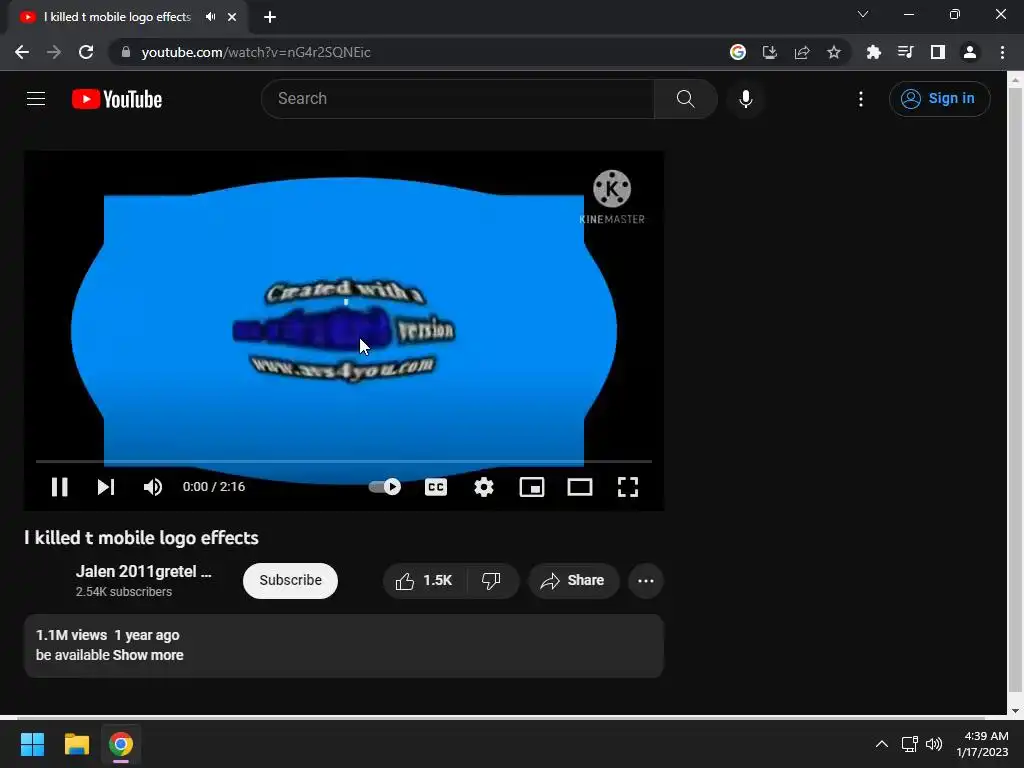The width and height of the screenshot is (1024, 768).
Task: Open the Windows Start menu
Action: [32, 744]
